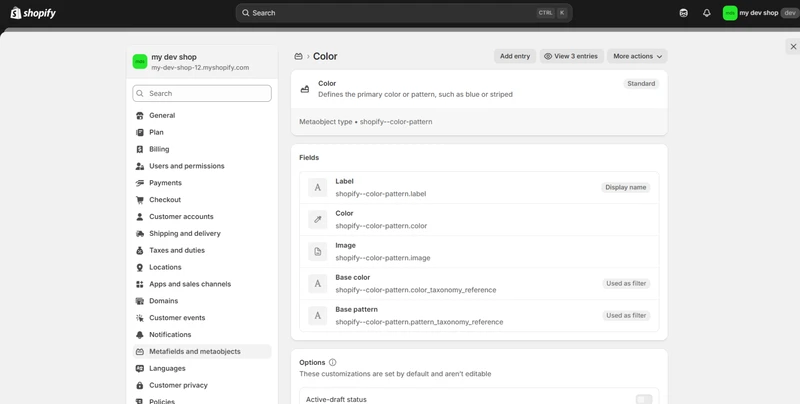Open the my dev shop account menu
Screen dimensions: 800x404
[760, 13]
